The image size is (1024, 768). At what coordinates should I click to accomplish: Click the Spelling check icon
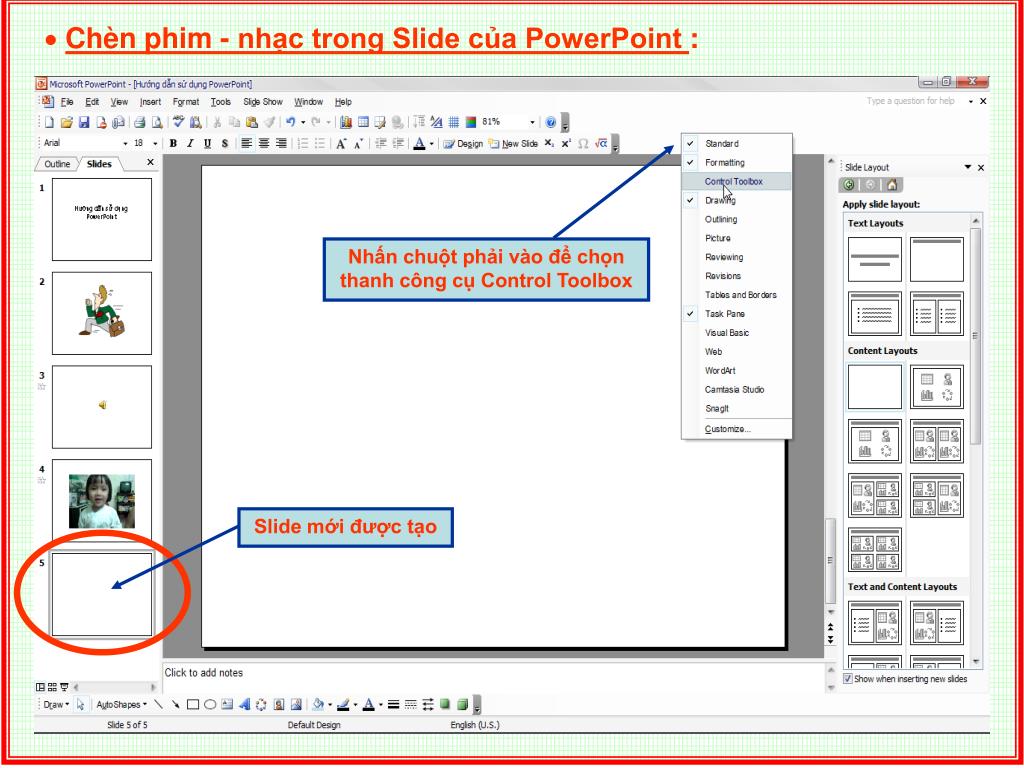point(178,122)
